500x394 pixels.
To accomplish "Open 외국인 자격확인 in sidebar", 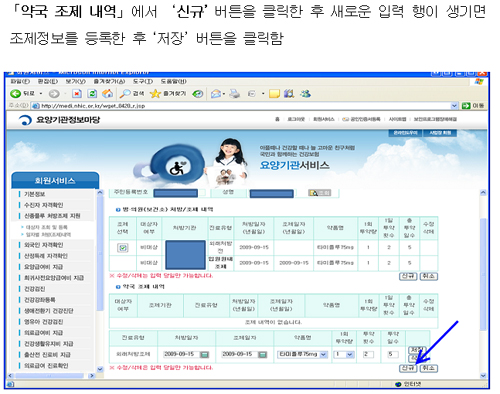I will click(43, 245).
